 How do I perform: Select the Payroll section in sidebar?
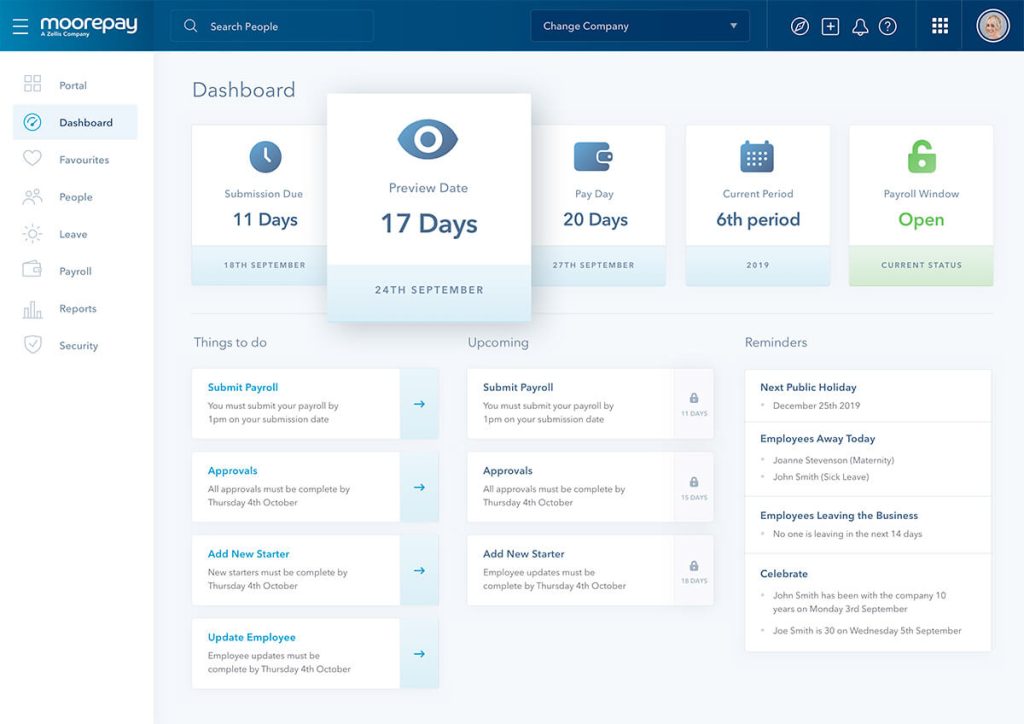[x=76, y=270]
